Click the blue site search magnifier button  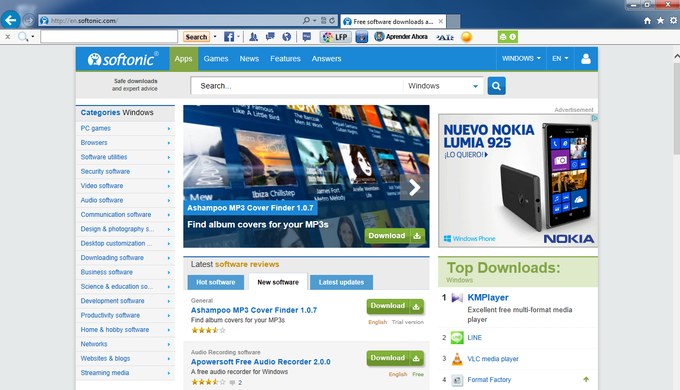click(x=497, y=86)
